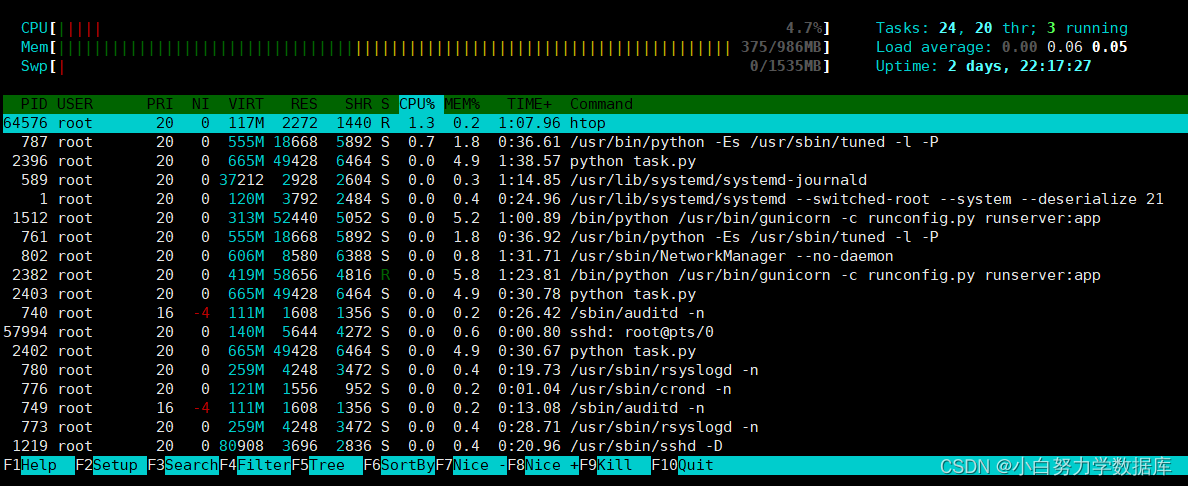Viewport: 1188px width, 486px height.
Task: Click the Uptime 2 days, 22:17:27 text
Action: (983, 67)
